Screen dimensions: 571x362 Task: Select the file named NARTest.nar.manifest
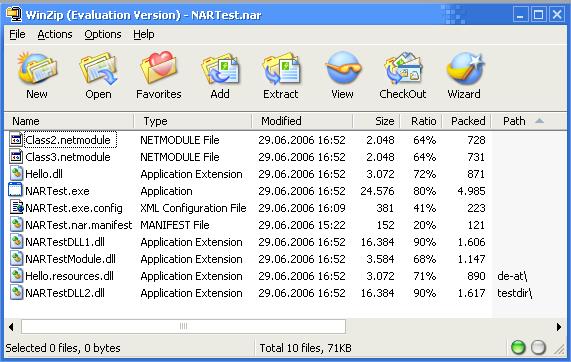coord(78,225)
